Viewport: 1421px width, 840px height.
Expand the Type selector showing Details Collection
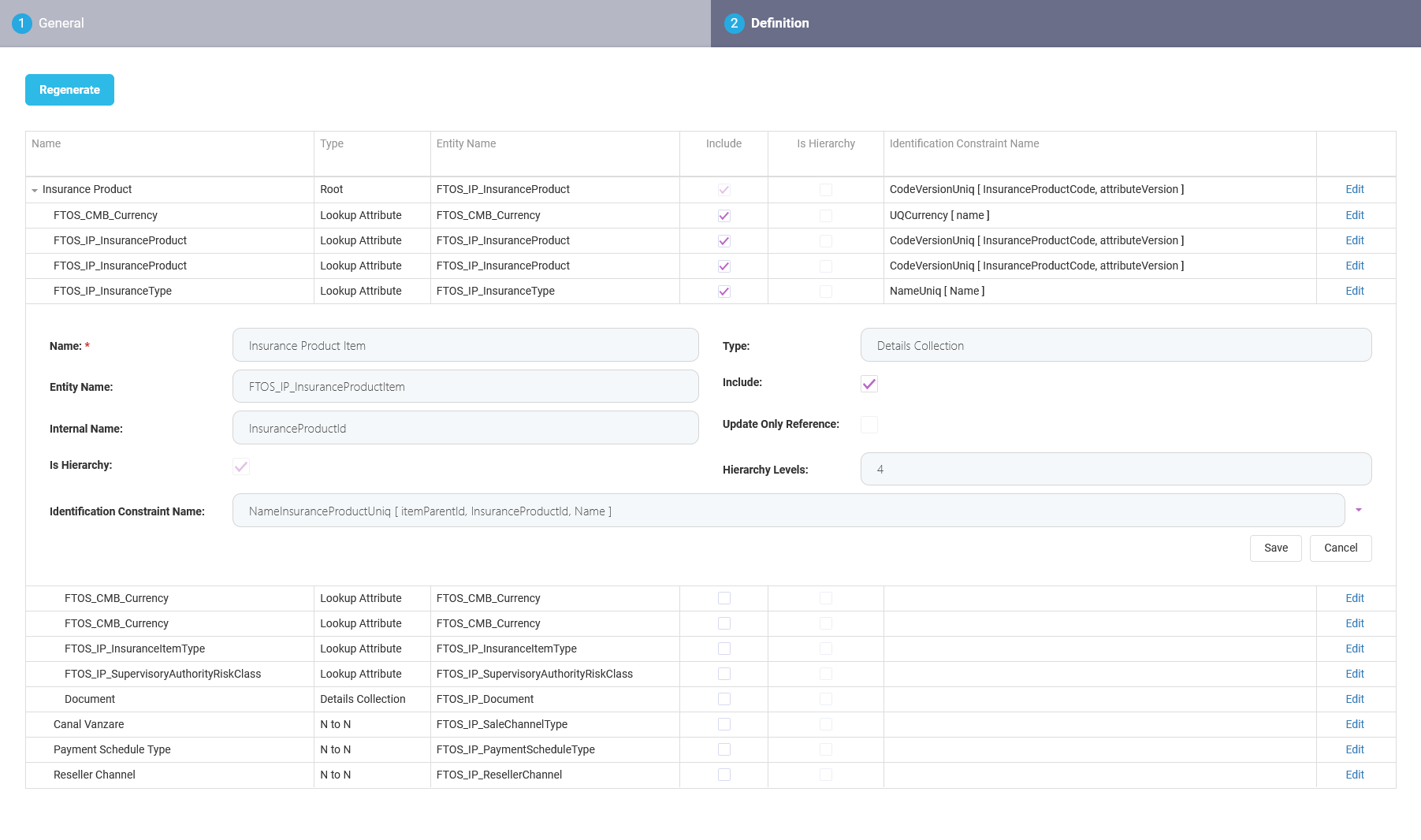click(1114, 344)
